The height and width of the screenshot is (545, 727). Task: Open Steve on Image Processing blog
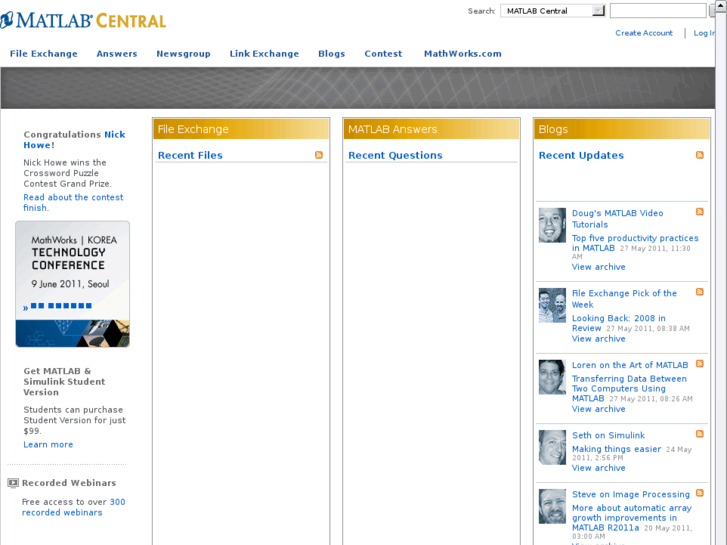pos(631,494)
